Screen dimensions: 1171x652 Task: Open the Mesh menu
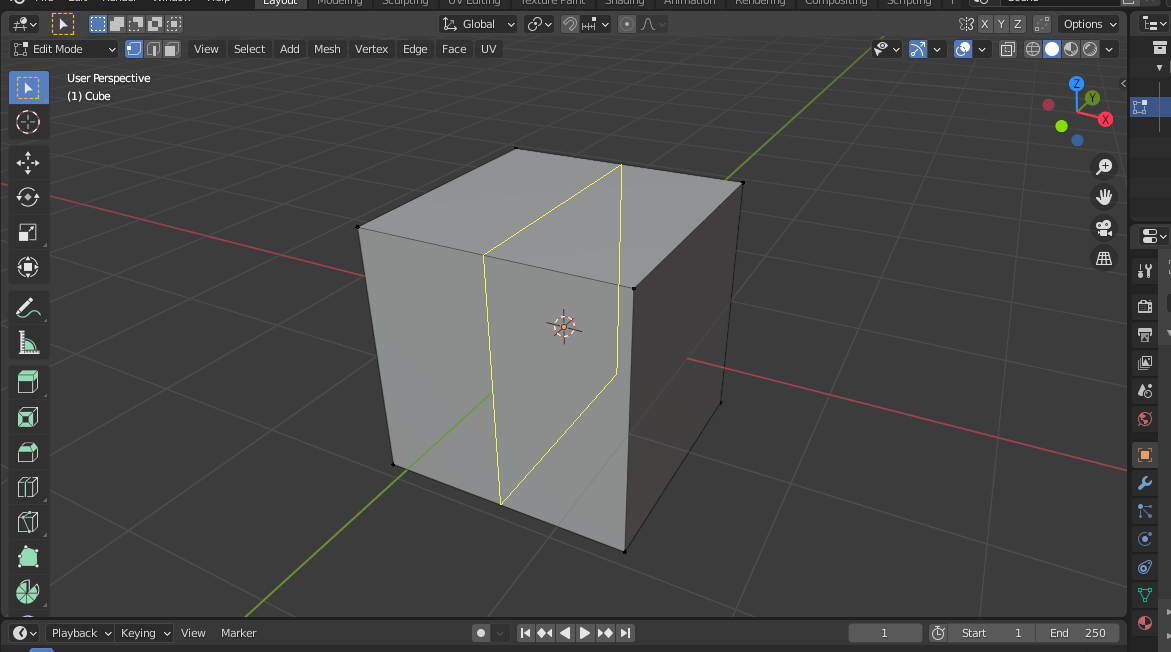327,49
